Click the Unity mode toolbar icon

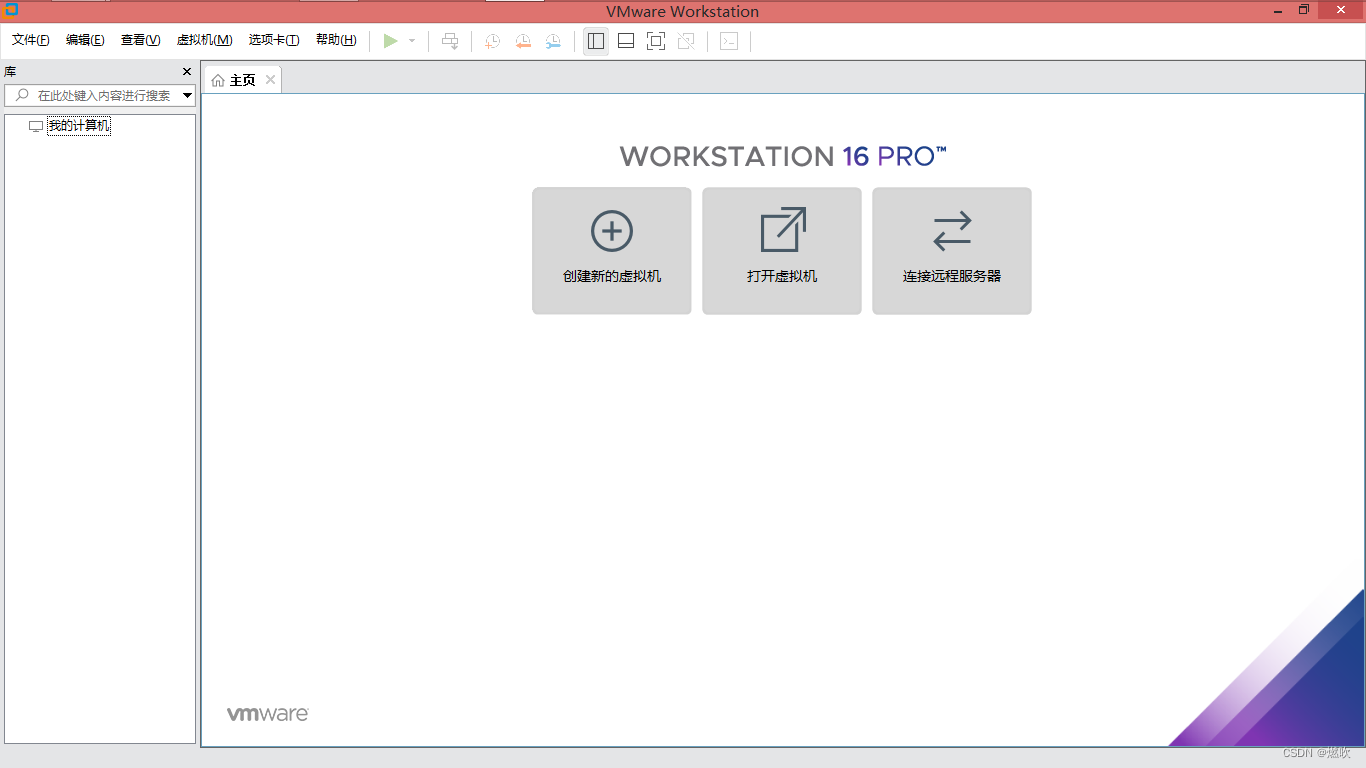click(x=686, y=41)
